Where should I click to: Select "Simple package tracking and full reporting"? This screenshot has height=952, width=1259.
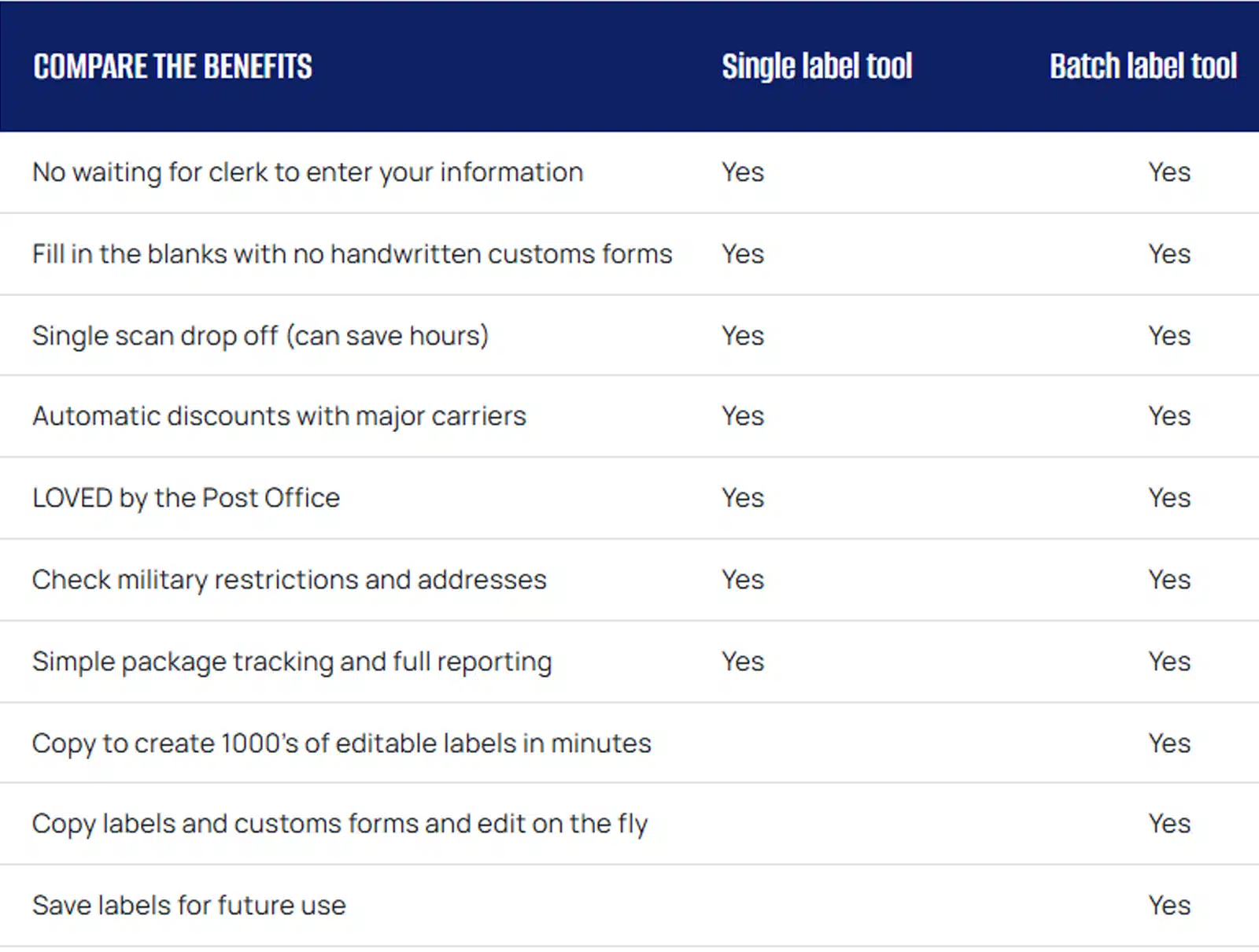[x=292, y=662]
